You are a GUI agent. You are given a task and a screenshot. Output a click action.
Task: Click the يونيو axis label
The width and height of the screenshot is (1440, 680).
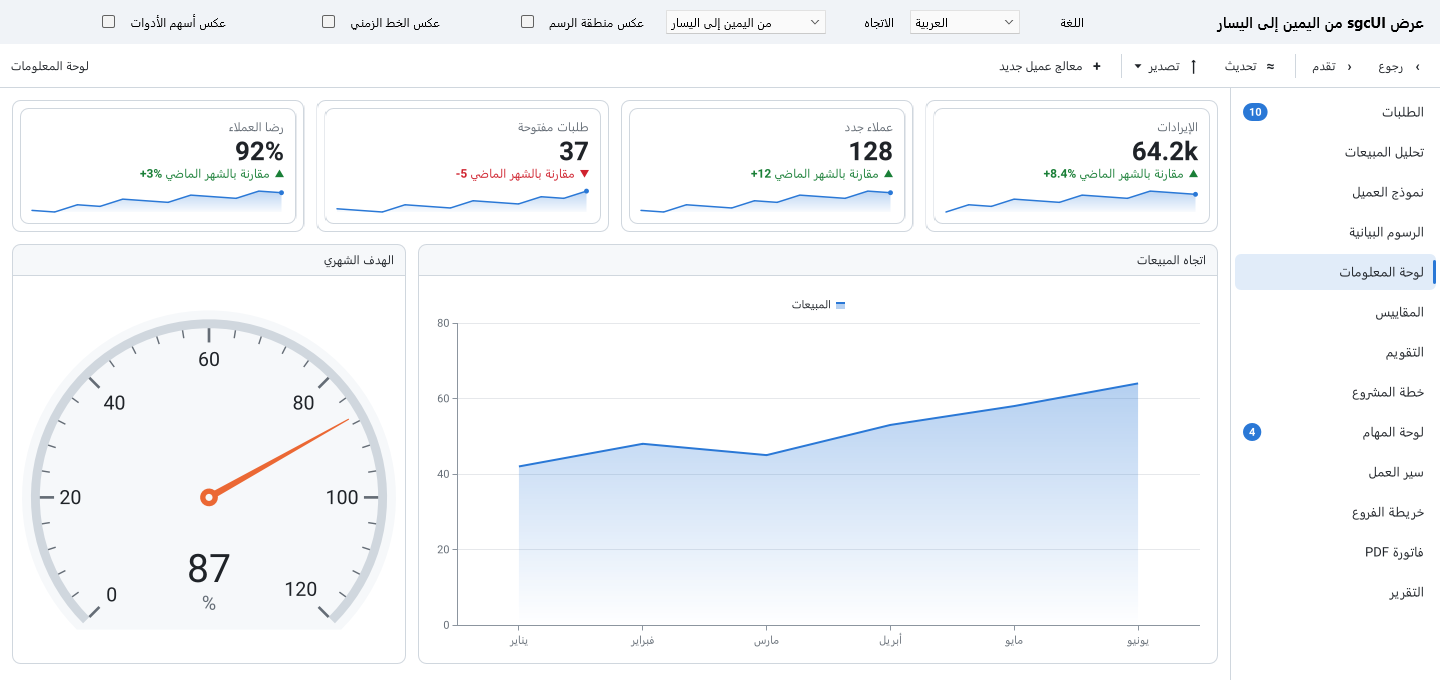[x=1138, y=640]
